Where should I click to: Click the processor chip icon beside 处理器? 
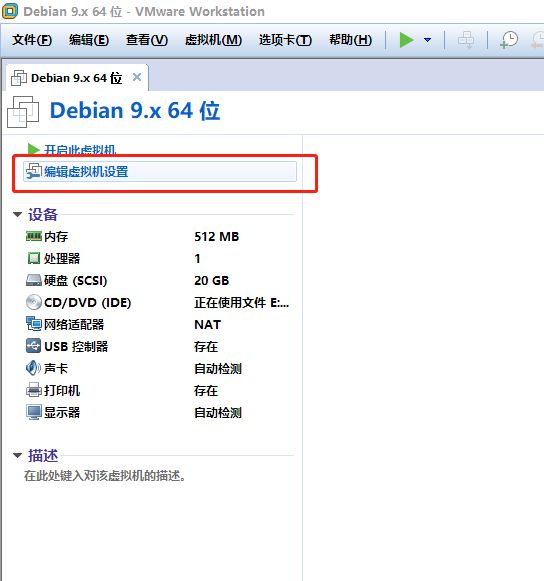34,258
